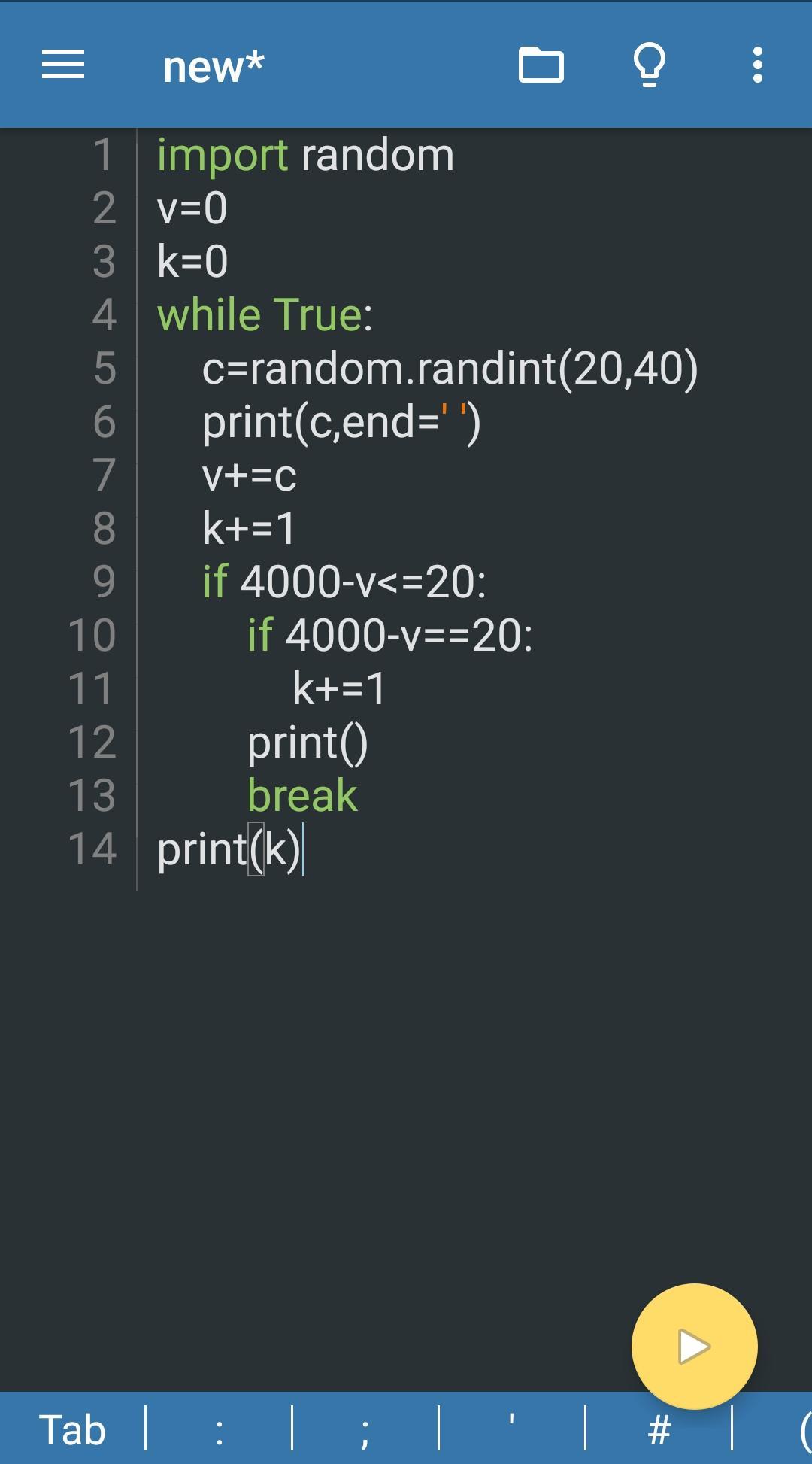
Task: Place cursor on the break statement
Action: click(302, 796)
